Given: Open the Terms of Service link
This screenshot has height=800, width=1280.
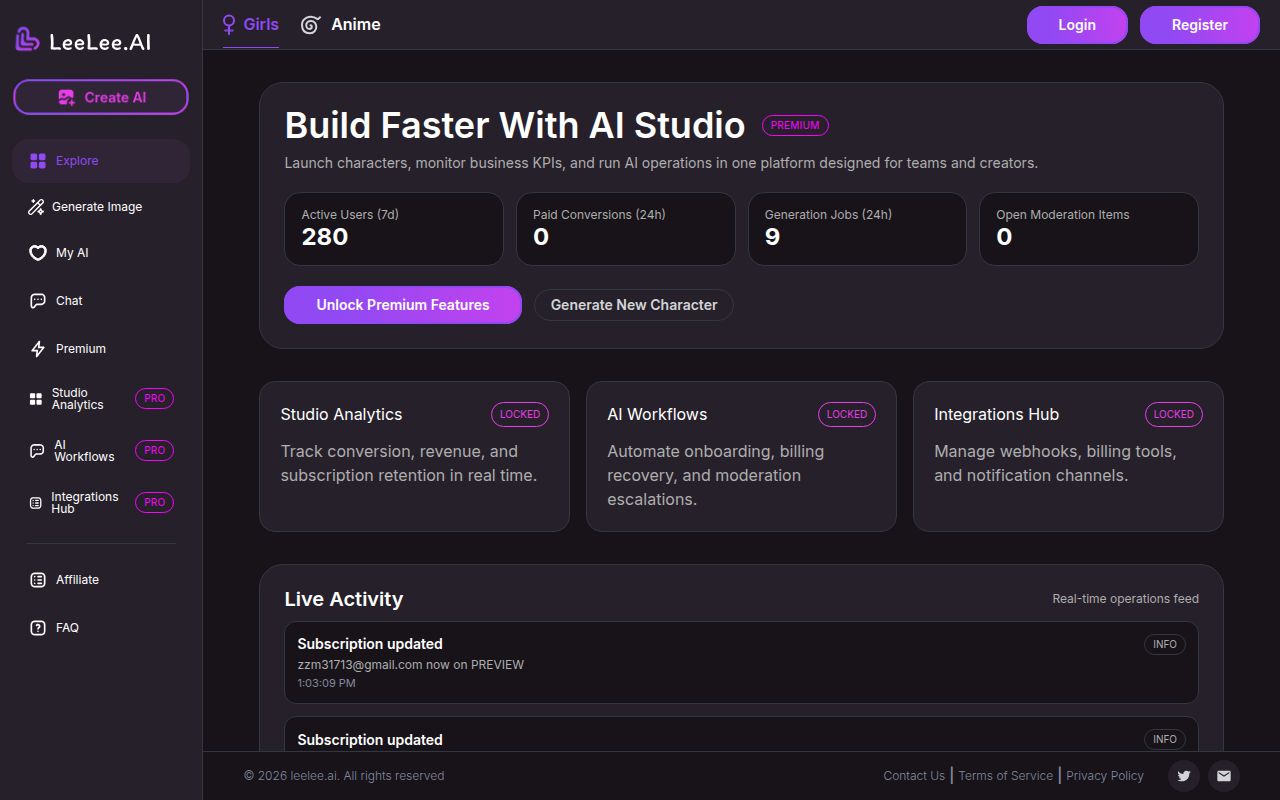Looking at the screenshot, I should tap(1005, 775).
